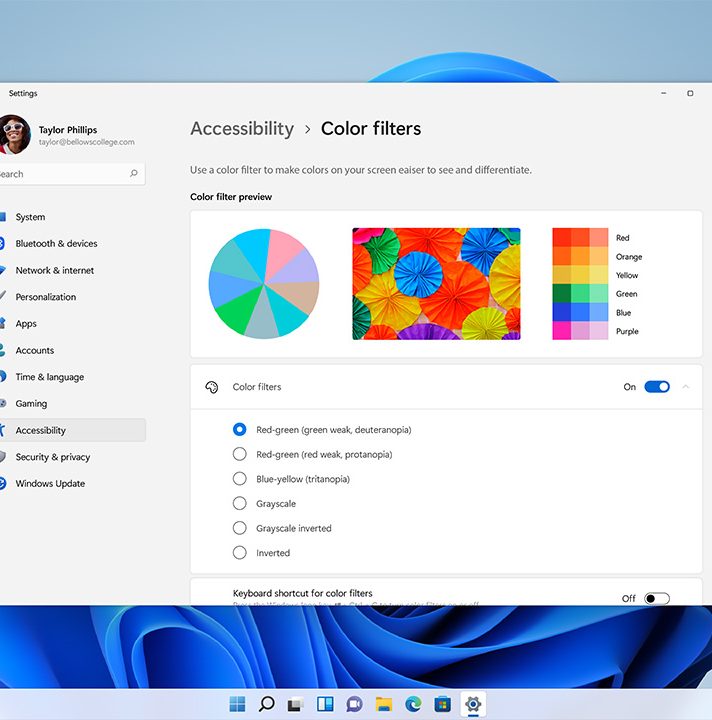Open Windows Update category
Viewport: 712px width, 720px height.
click(50, 484)
